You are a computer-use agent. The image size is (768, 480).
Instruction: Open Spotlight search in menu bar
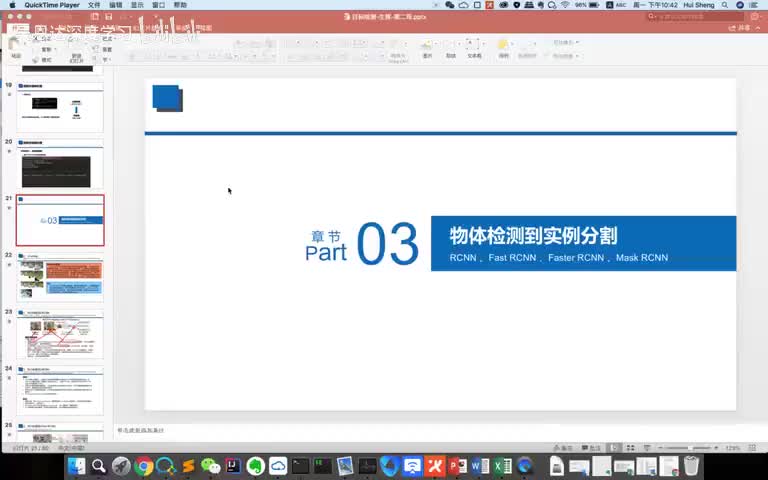[x=725, y=5]
